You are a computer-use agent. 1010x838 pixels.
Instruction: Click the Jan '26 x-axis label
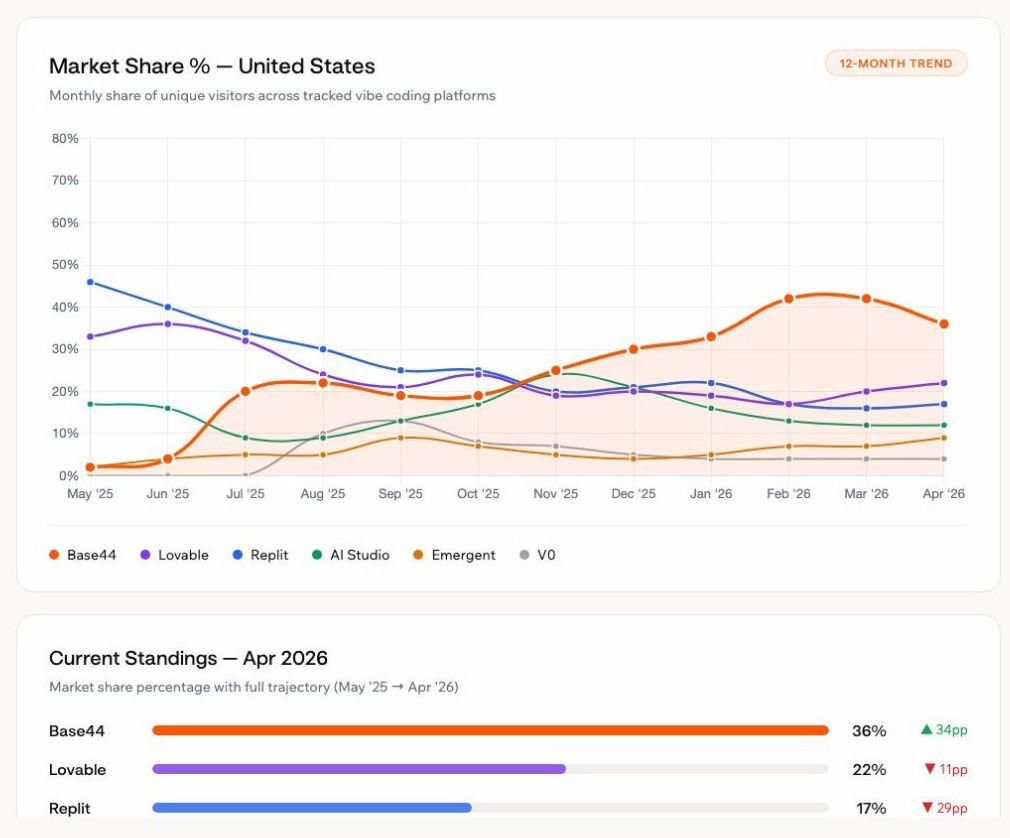pos(710,493)
